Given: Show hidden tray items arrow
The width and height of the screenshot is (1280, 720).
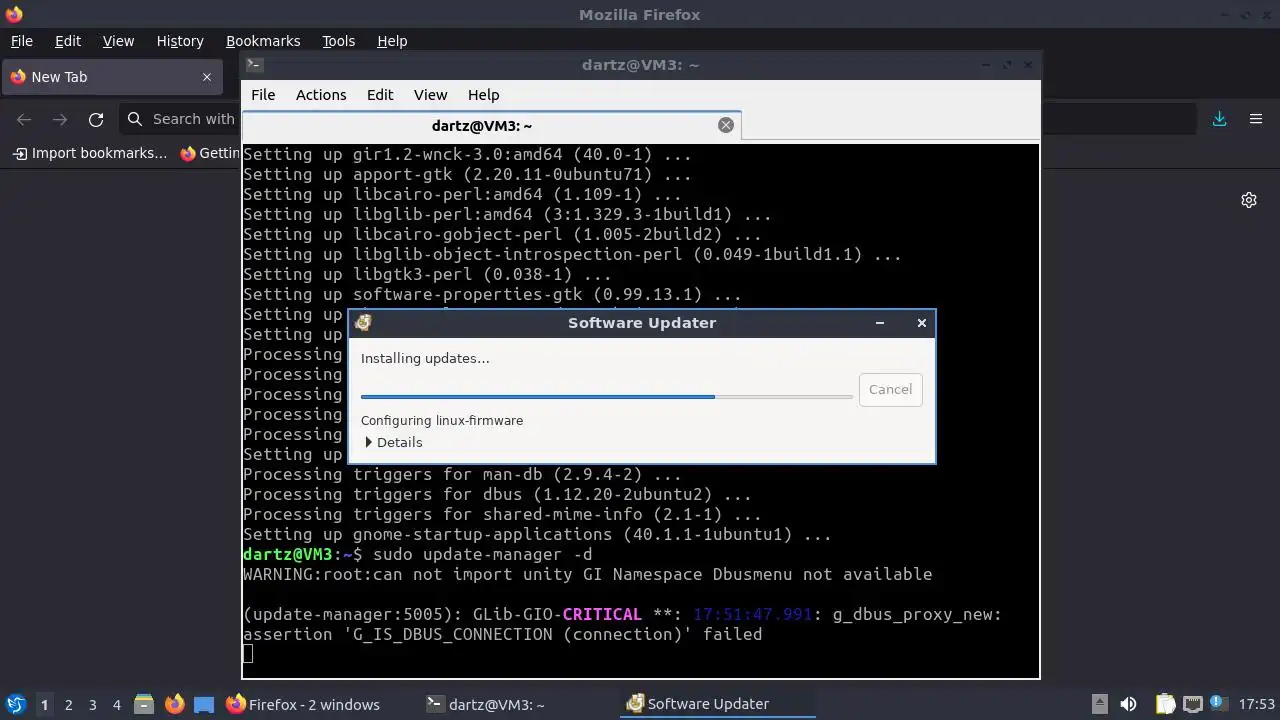Looking at the screenshot, I should click(x=1099, y=704).
